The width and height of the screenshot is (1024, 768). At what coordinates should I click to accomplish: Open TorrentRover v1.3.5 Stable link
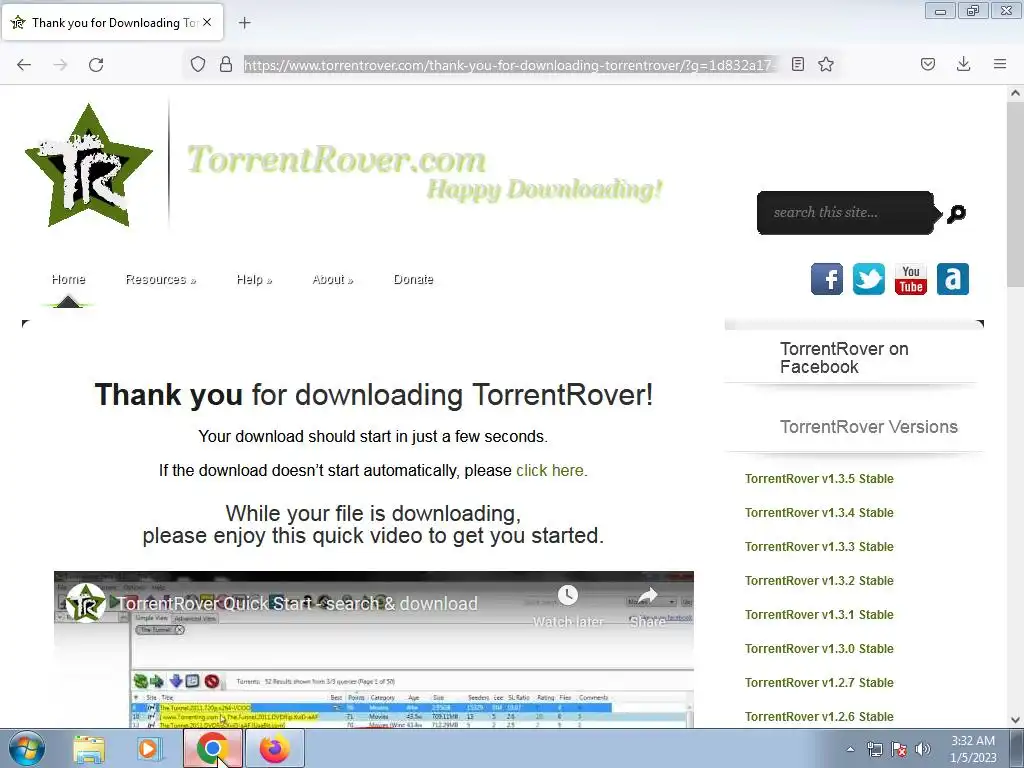(x=819, y=479)
